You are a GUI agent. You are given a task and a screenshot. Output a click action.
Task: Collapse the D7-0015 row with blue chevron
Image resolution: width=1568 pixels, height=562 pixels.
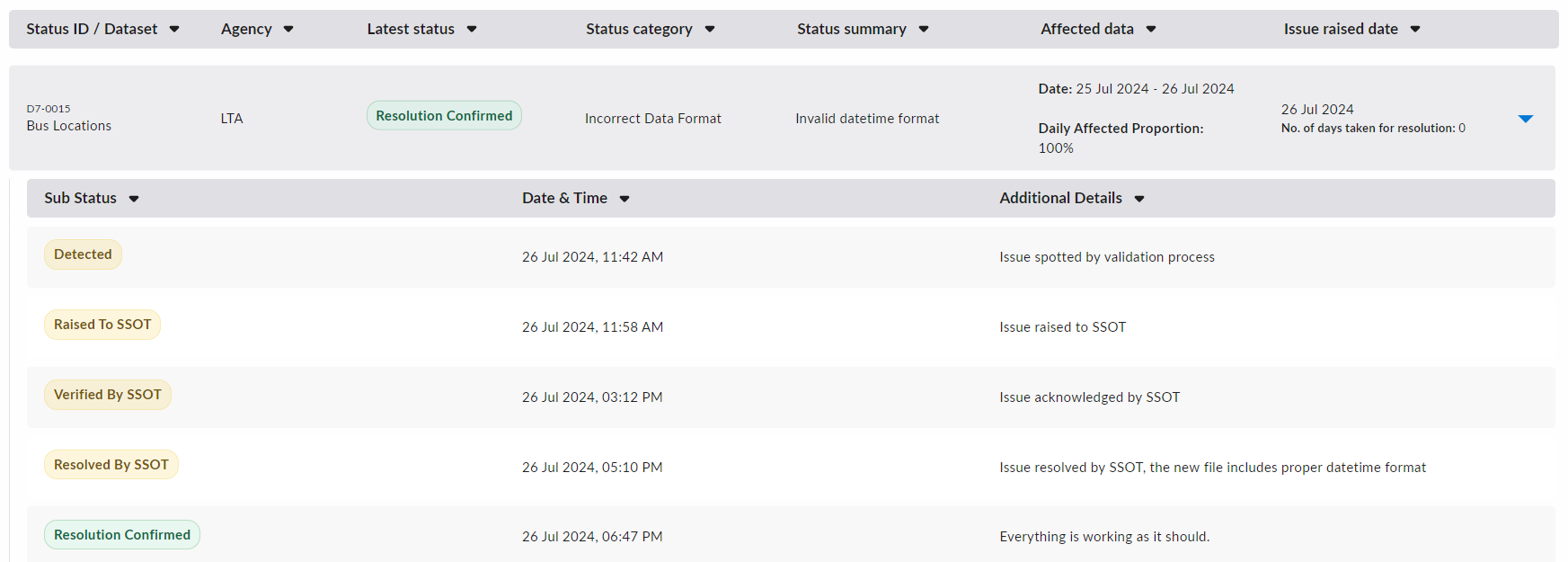1526,119
